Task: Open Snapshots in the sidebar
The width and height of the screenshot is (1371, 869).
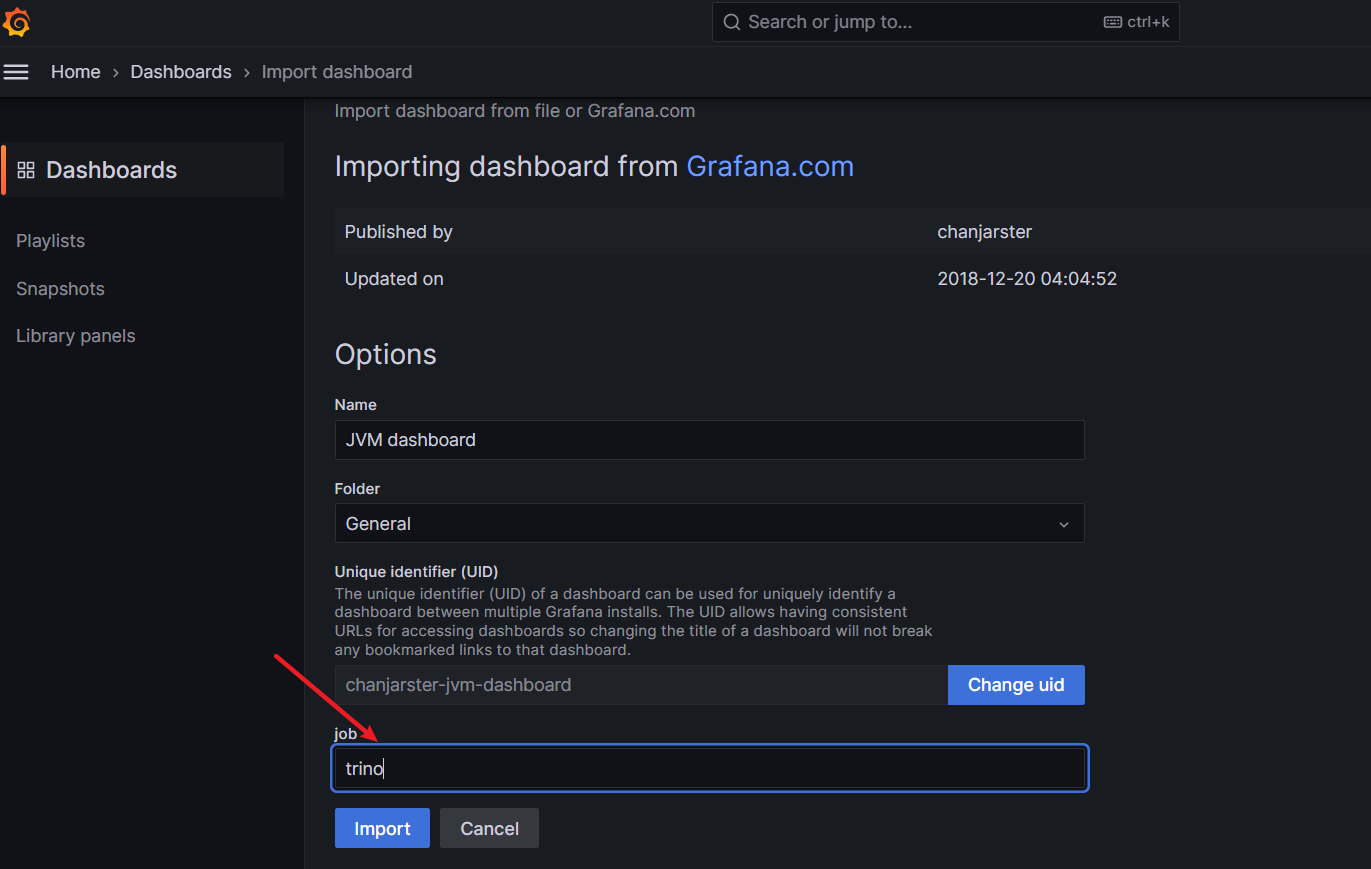Action: tap(60, 289)
